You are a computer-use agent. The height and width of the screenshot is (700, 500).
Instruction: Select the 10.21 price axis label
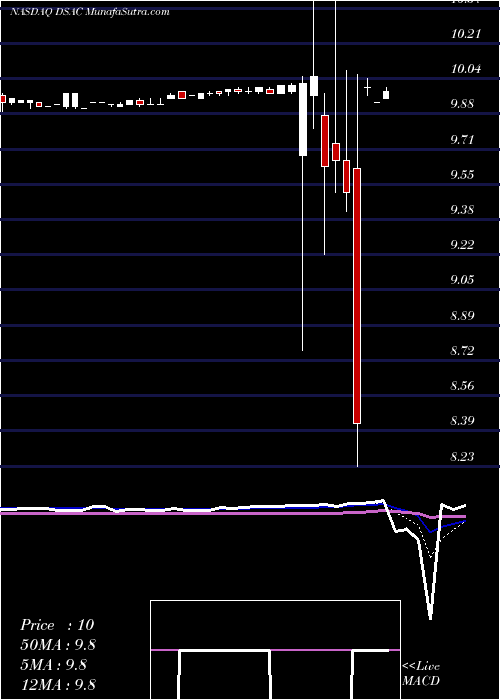(466, 33)
